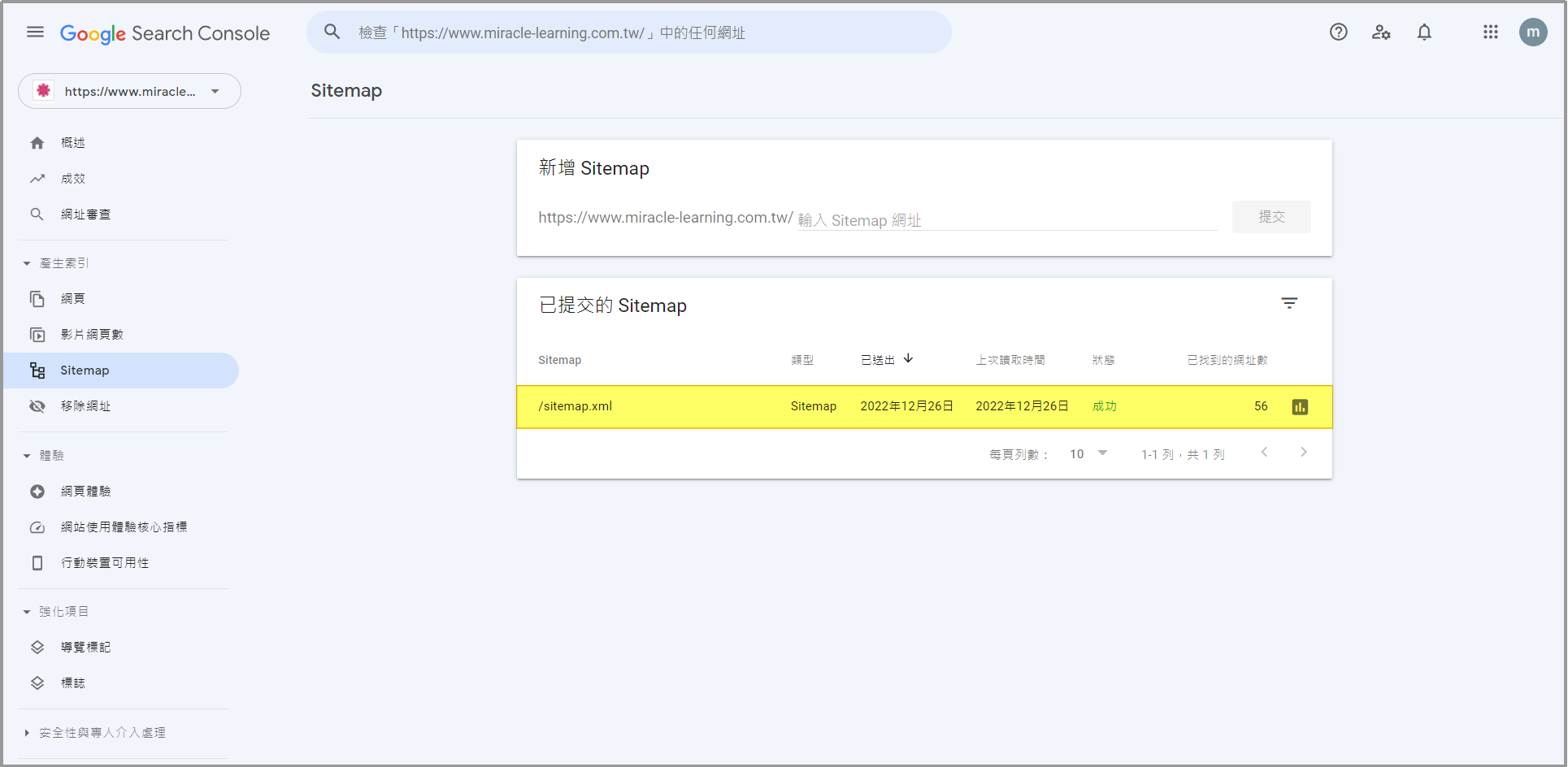Open the Google apps grid
The image size is (1568, 767).
point(1490,32)
